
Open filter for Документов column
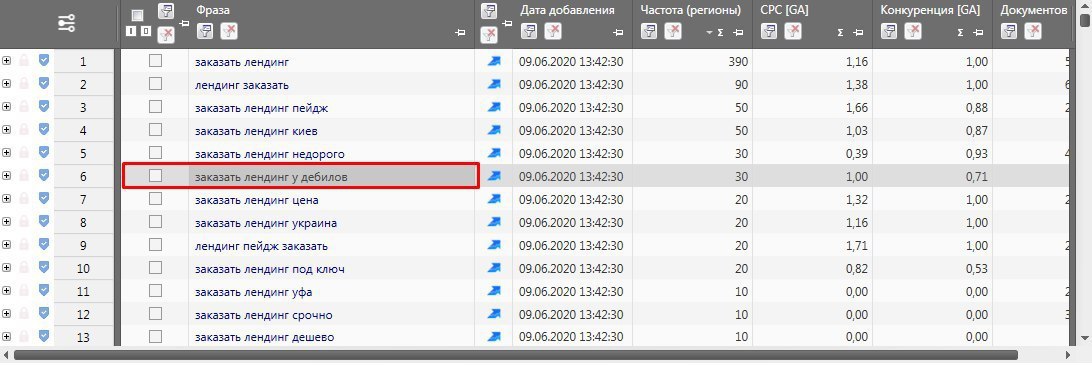coord(1009,31)
